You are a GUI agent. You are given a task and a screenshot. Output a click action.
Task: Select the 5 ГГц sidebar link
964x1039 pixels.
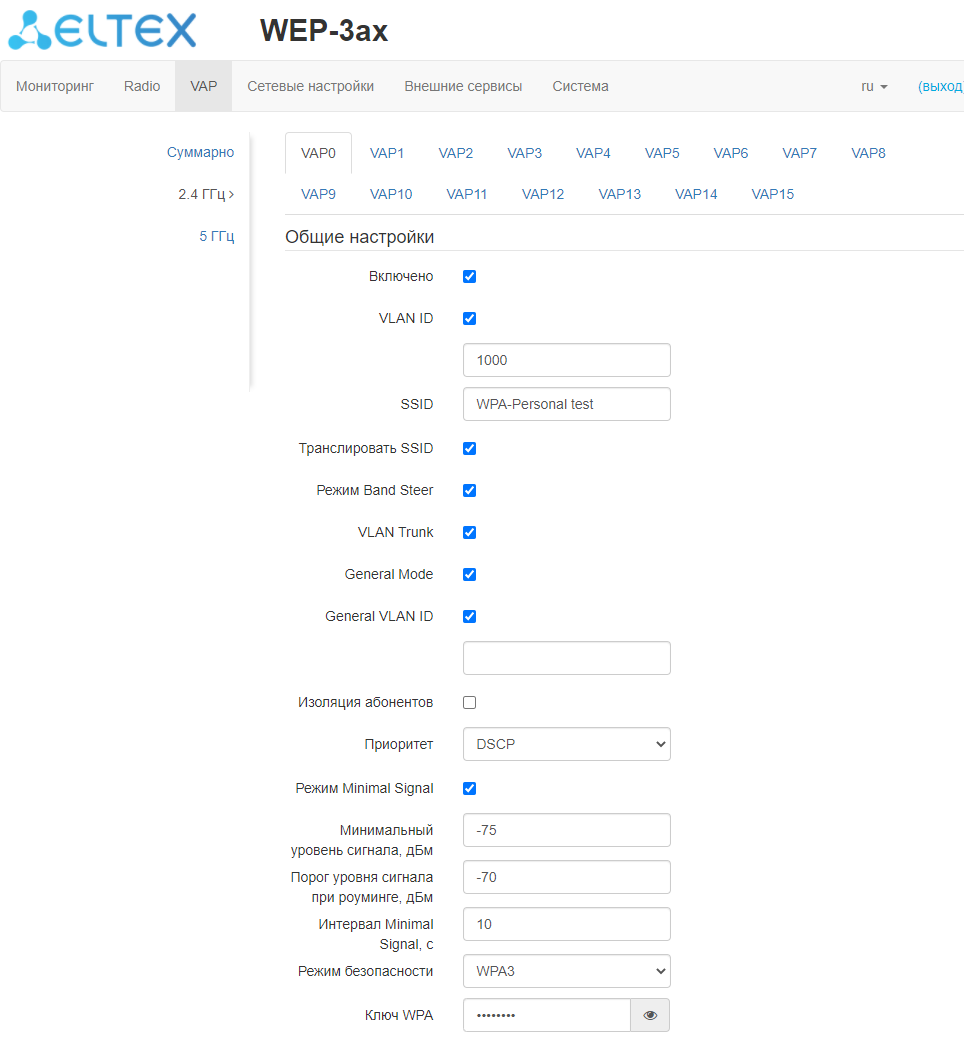pyautogui.click(x=217, y=236)
